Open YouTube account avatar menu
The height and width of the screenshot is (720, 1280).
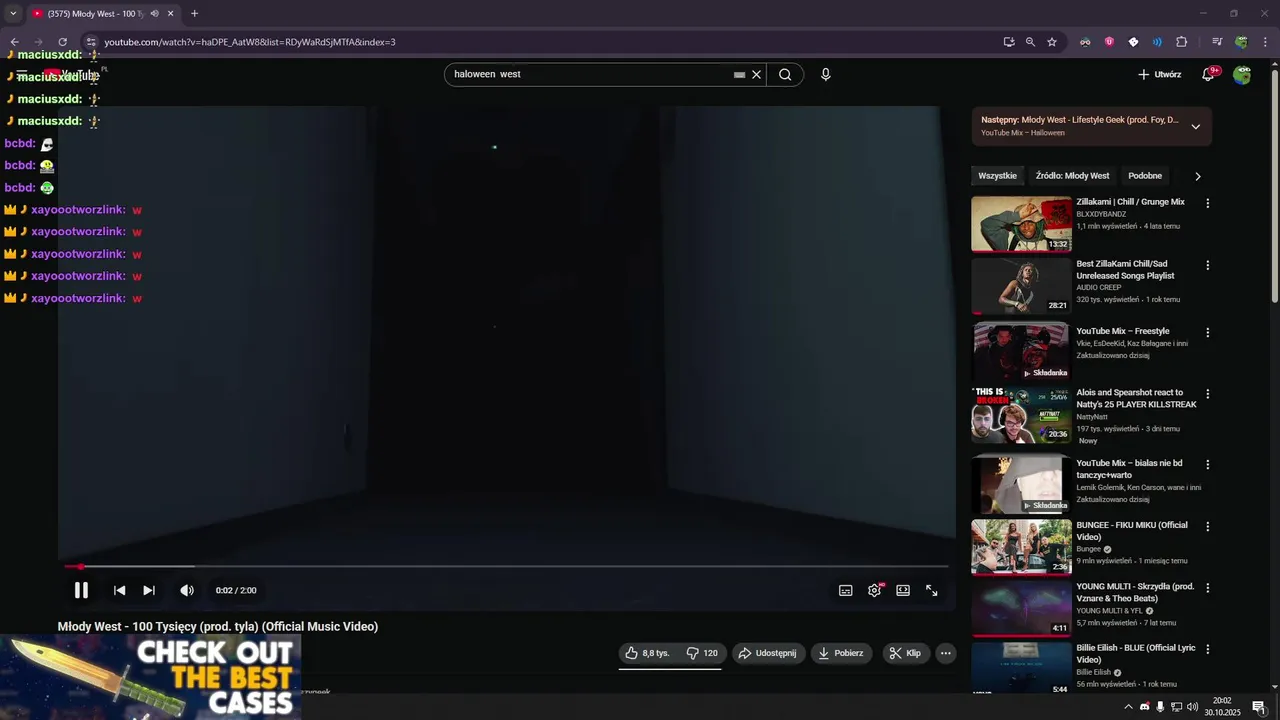tap(1242, 74)
